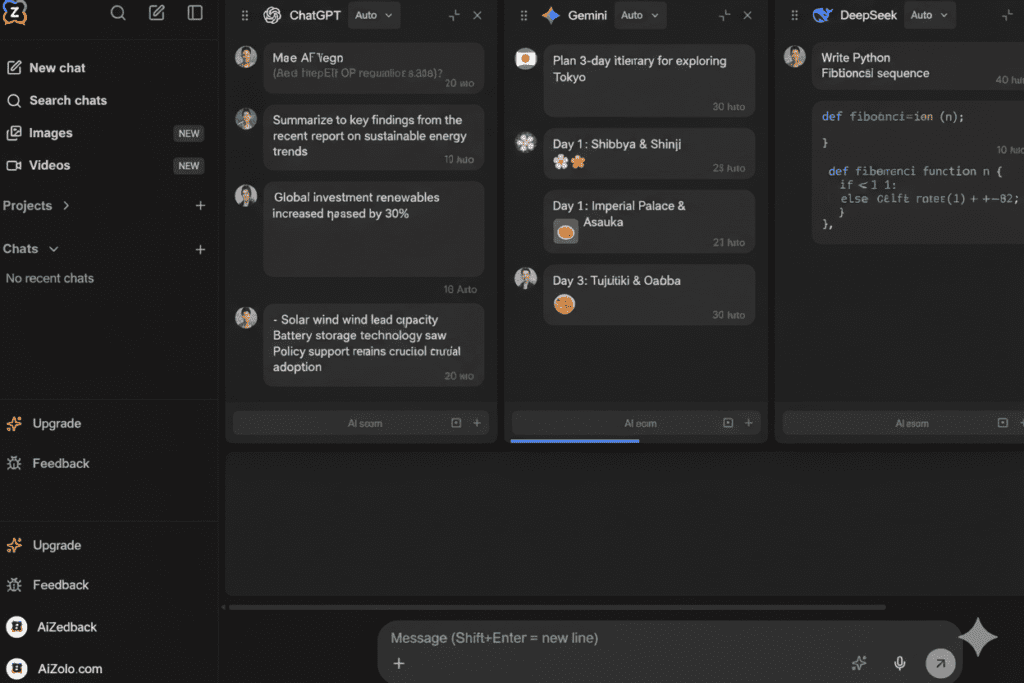
Task: Open the Auto dropdown in Gemini panel
Action: (x=640, y=15)
